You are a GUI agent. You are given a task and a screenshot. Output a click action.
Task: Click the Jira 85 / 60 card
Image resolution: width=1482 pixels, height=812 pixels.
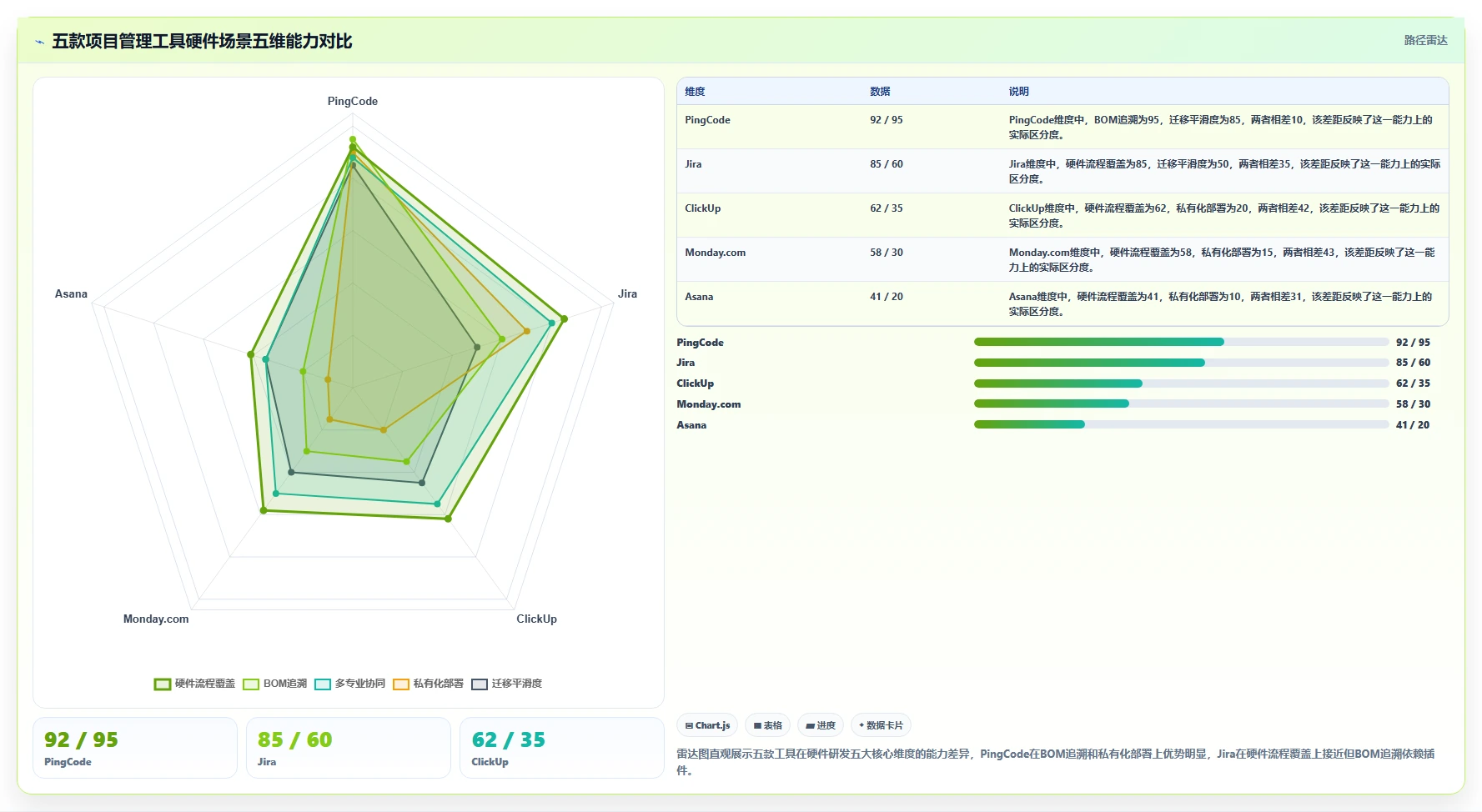pos(349,748)
